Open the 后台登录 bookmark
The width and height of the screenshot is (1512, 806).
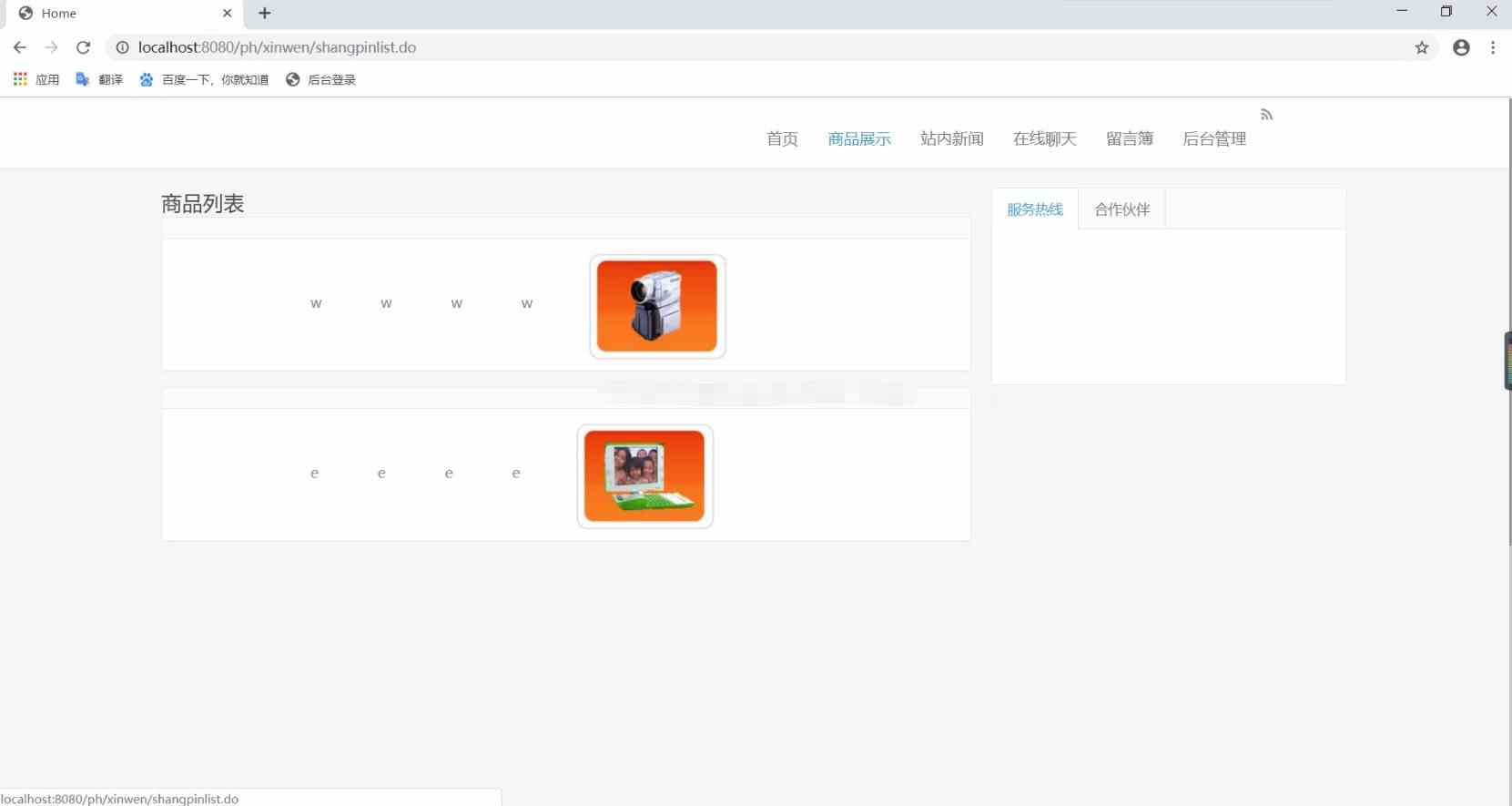tap(320, 79)
